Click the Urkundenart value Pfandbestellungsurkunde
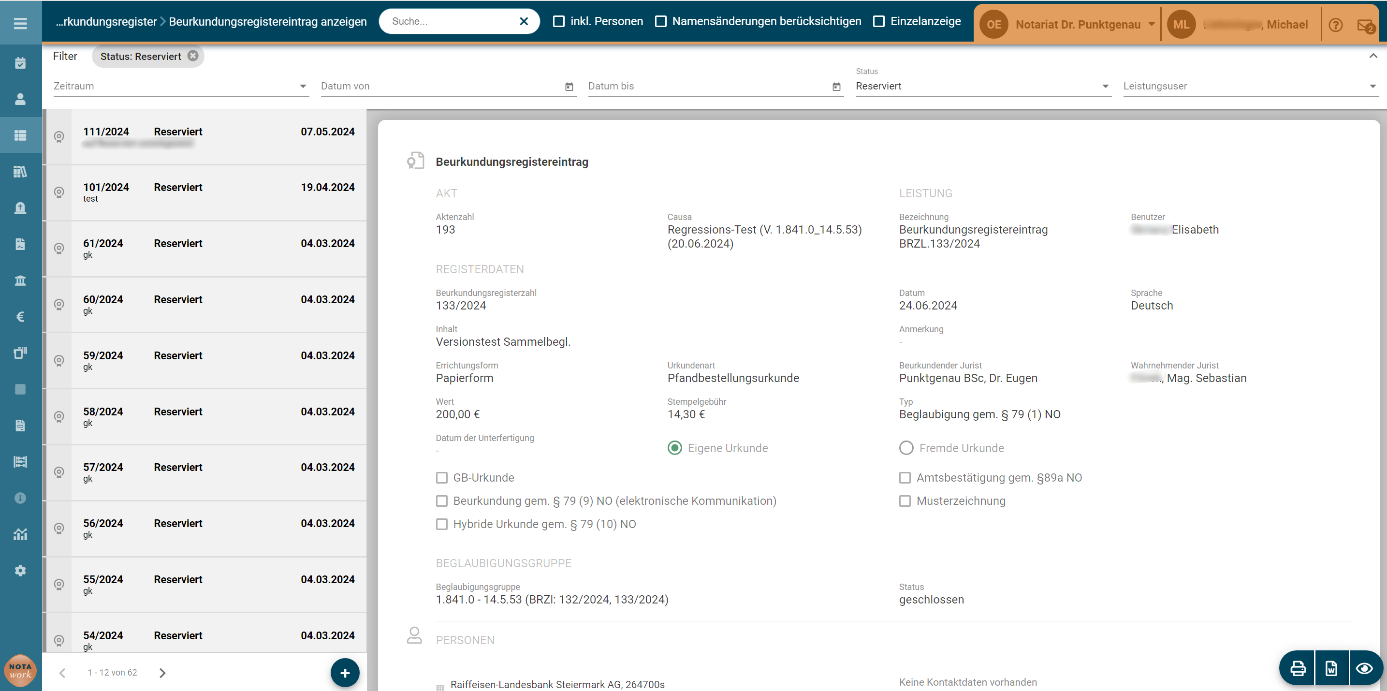This screenshot has height=691, width=1387. [733, 378]
